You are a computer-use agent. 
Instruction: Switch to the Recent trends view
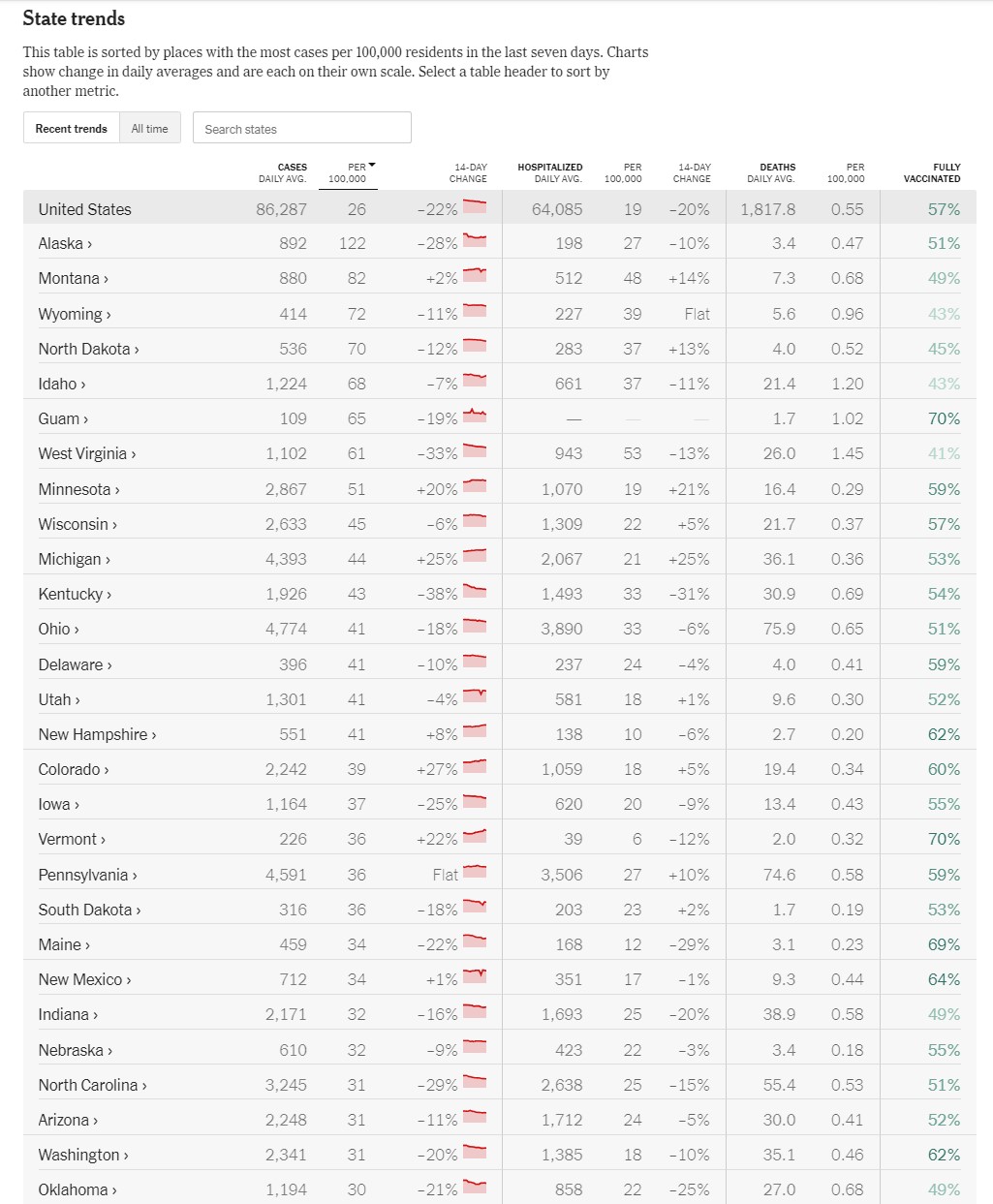pyautogui.click(x=72, y=129)
